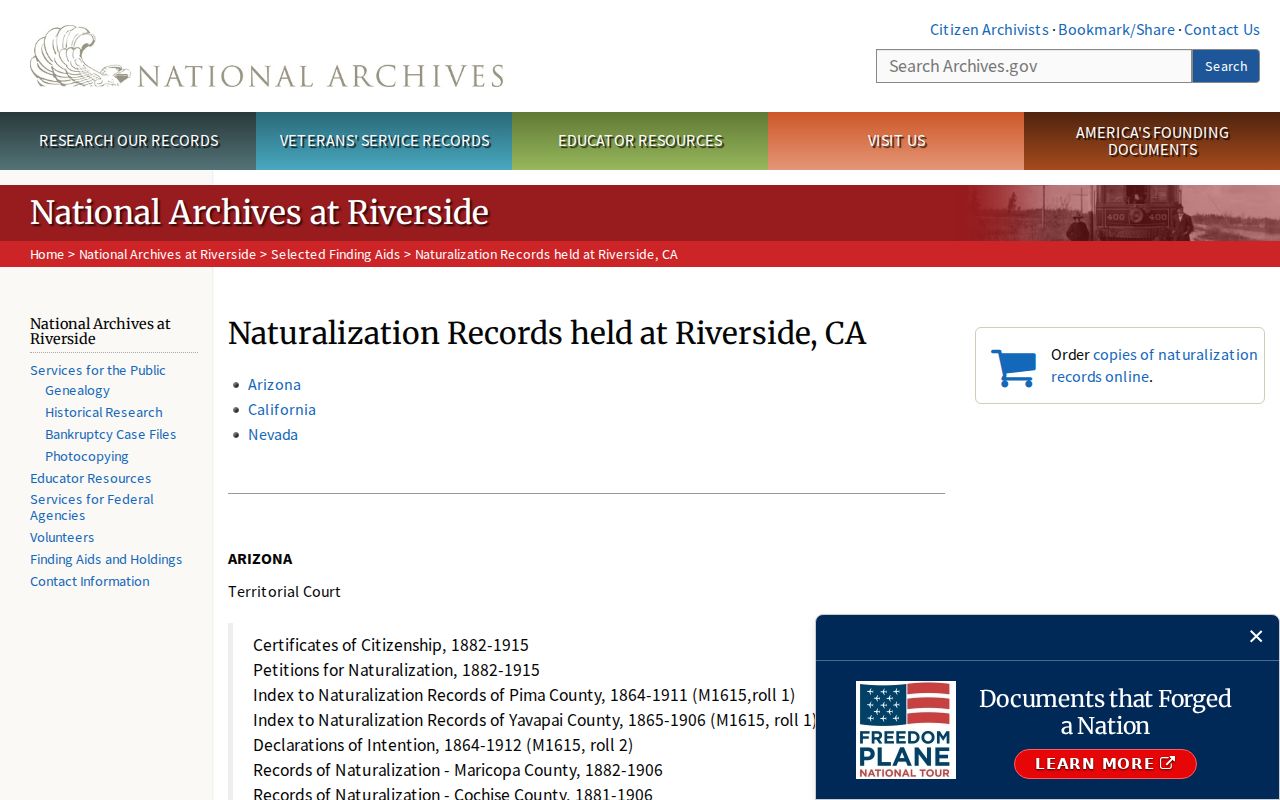Click the Bookmark/Share link
Viewport: 1280px width, 800px height.
[1116, 30]
